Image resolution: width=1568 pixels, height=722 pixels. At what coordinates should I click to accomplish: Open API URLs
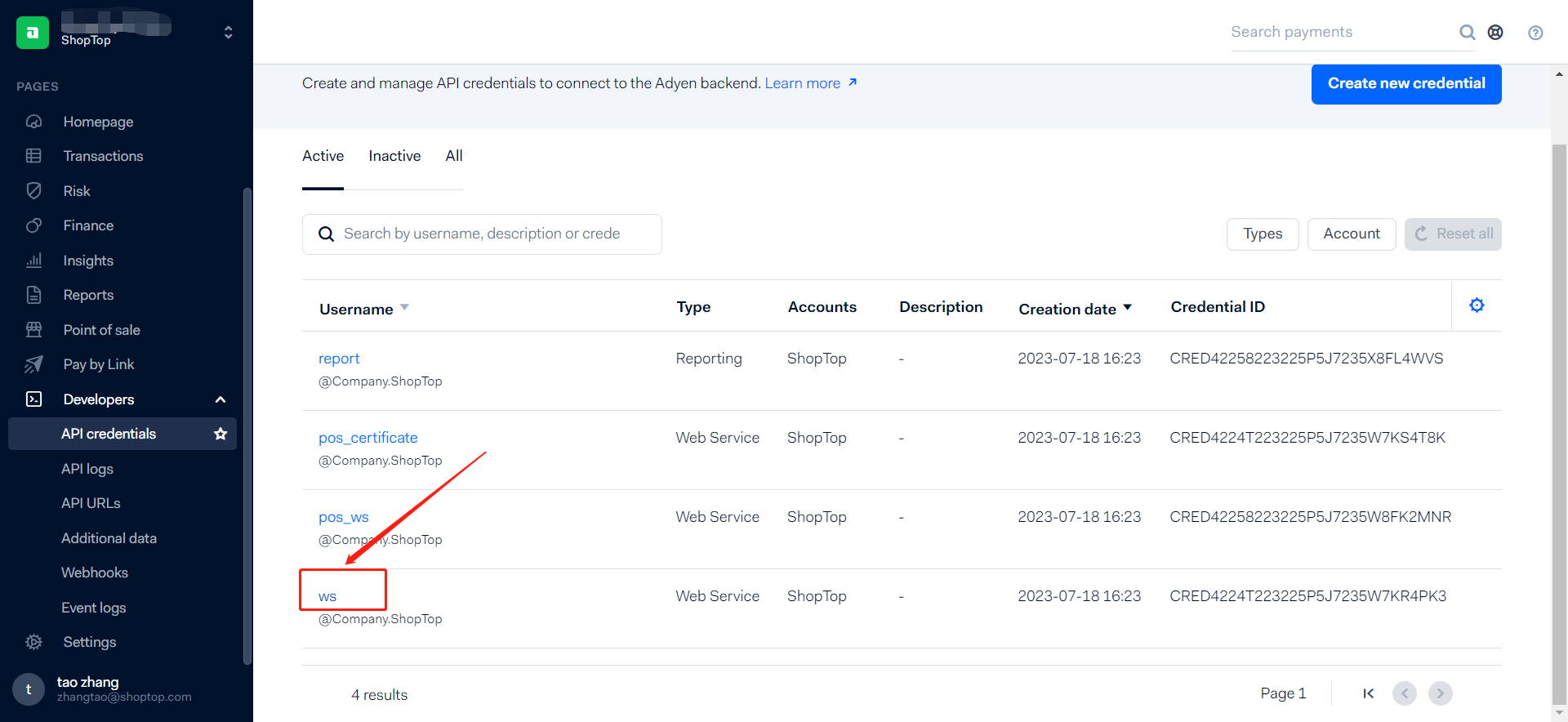coord(91,503)
